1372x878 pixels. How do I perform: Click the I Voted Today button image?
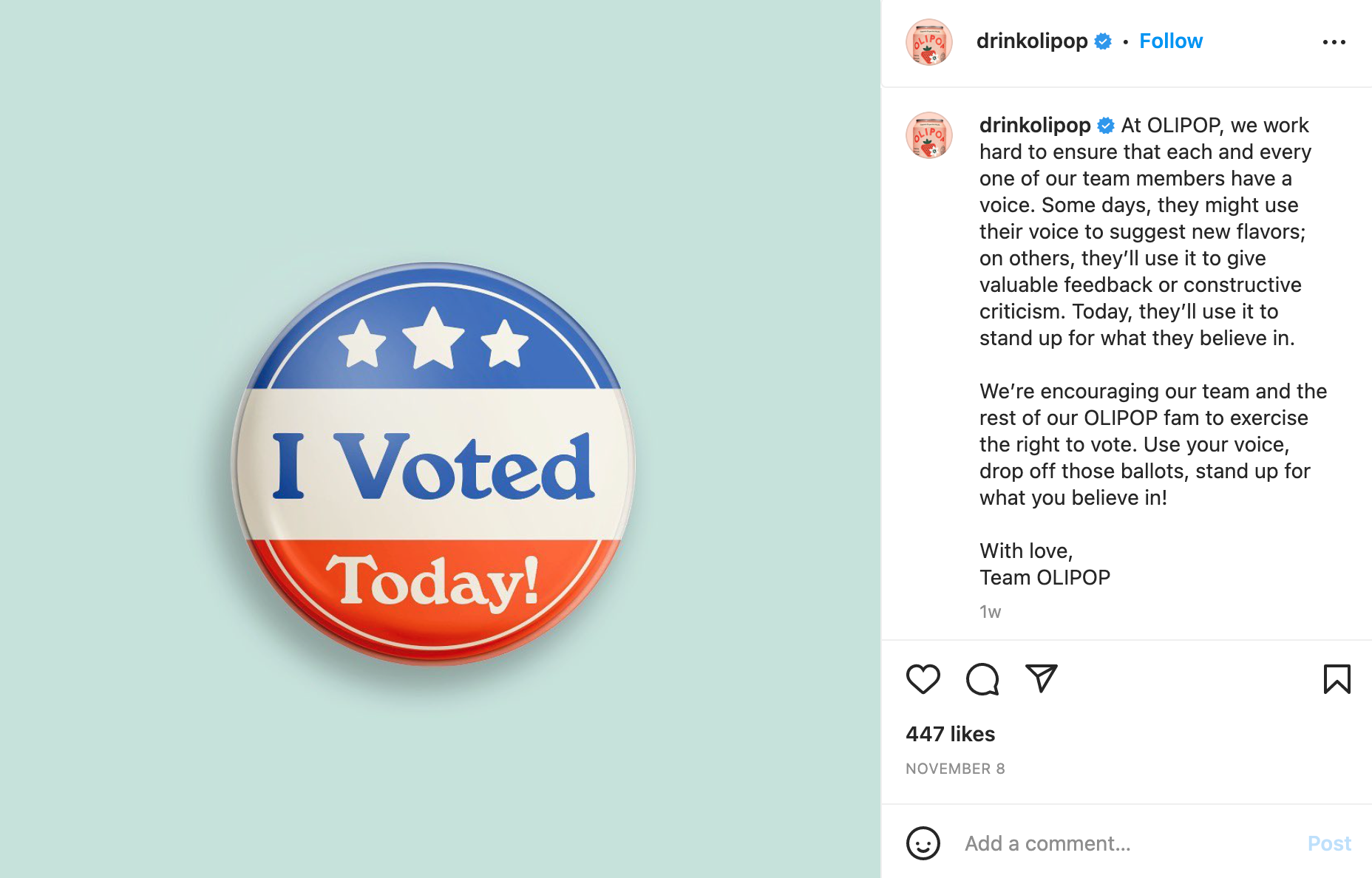434,464
